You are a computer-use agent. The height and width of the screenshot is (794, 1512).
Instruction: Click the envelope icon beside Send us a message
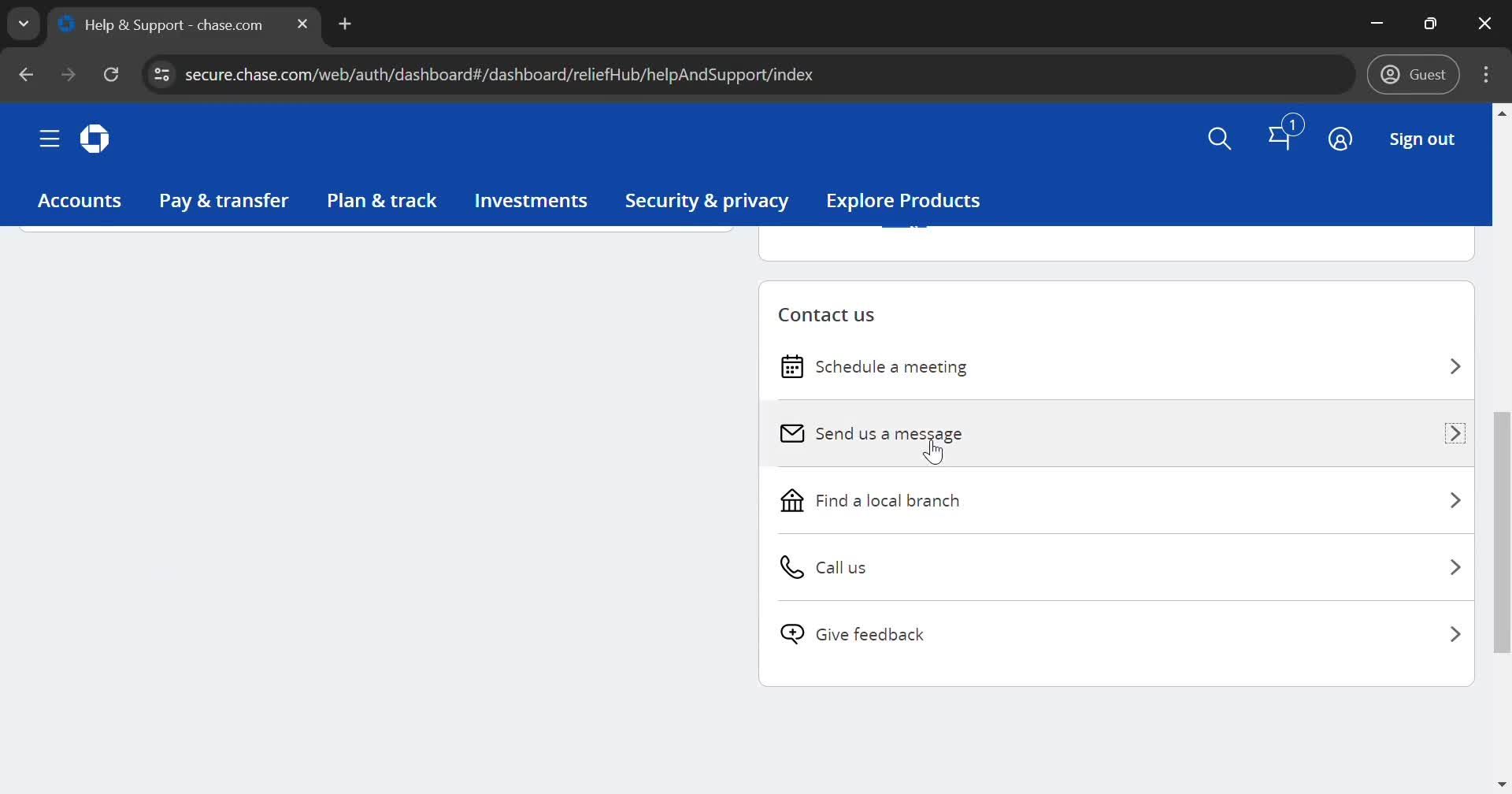[791, 434]
